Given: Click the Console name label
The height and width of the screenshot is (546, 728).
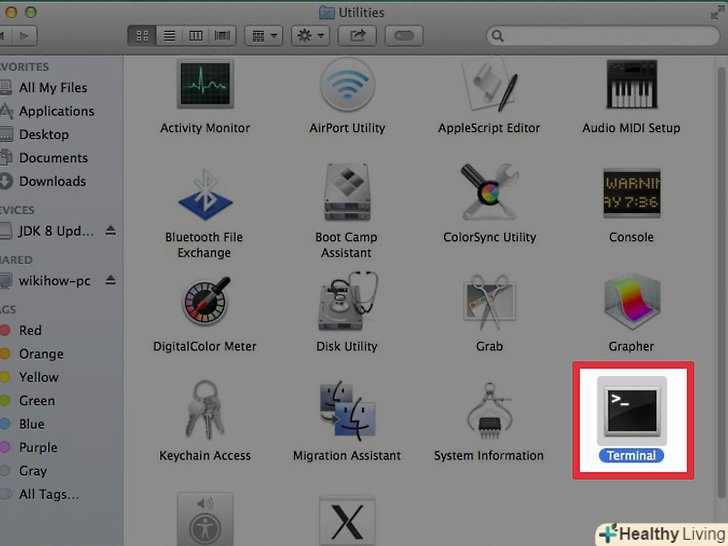Looking at the screenshot, I should [631, 237].
